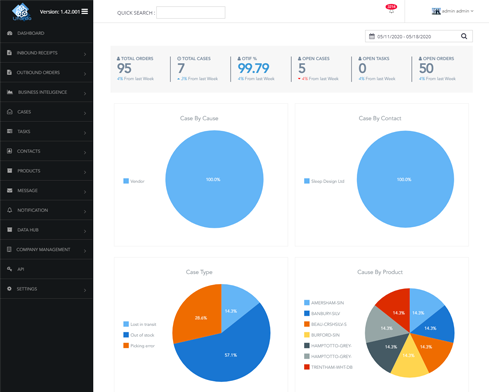Viewport: 489px width, 392px height.
Task: Toggle the BURFORD-SIN legend swatch
Action: (x=307, y=335)
